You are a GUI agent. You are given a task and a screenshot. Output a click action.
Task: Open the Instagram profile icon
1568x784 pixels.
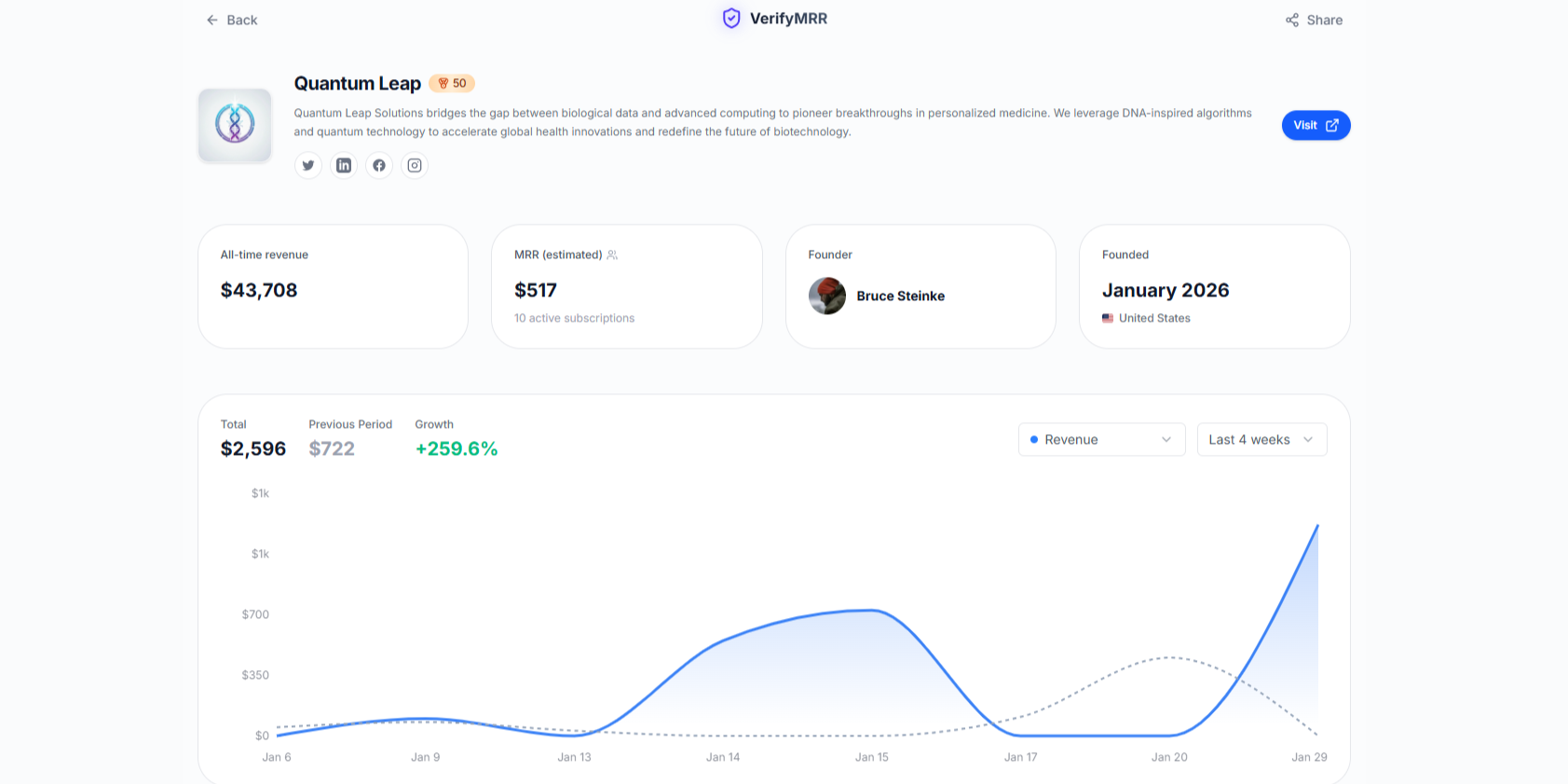(x=415, y=165)
